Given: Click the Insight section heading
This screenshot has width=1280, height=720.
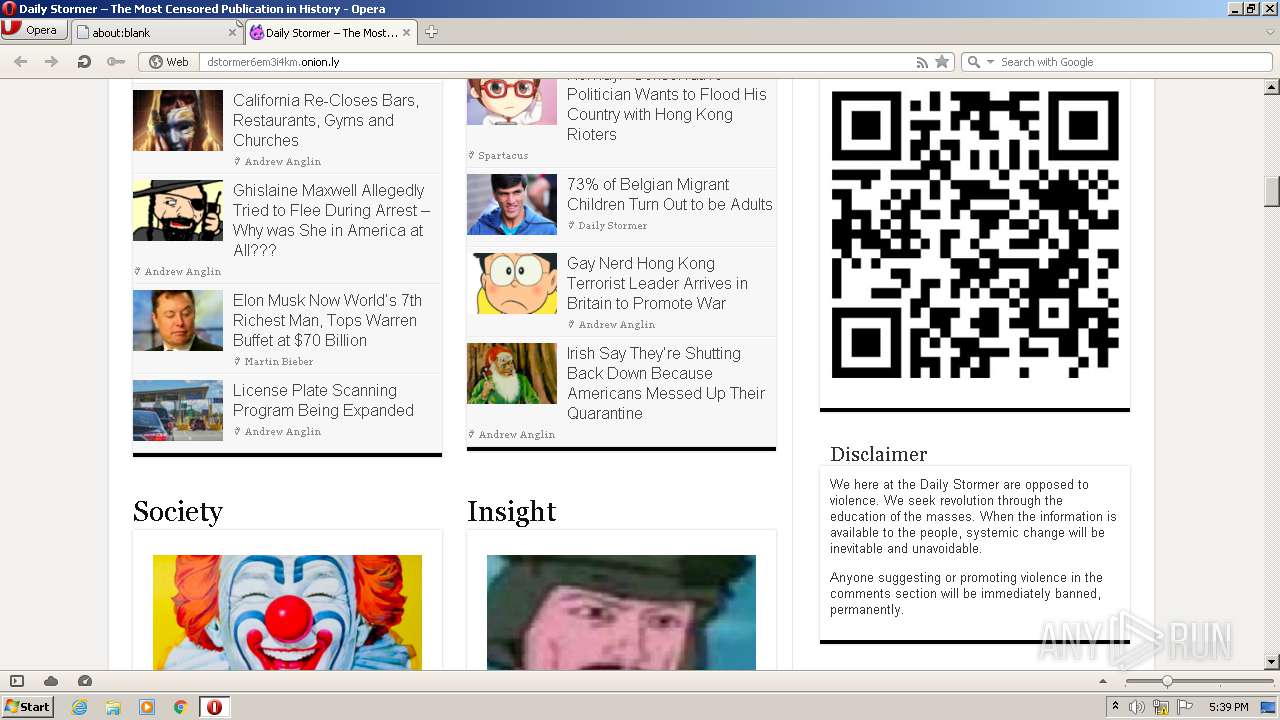Looking at the screenshot, I should [511, 511].
